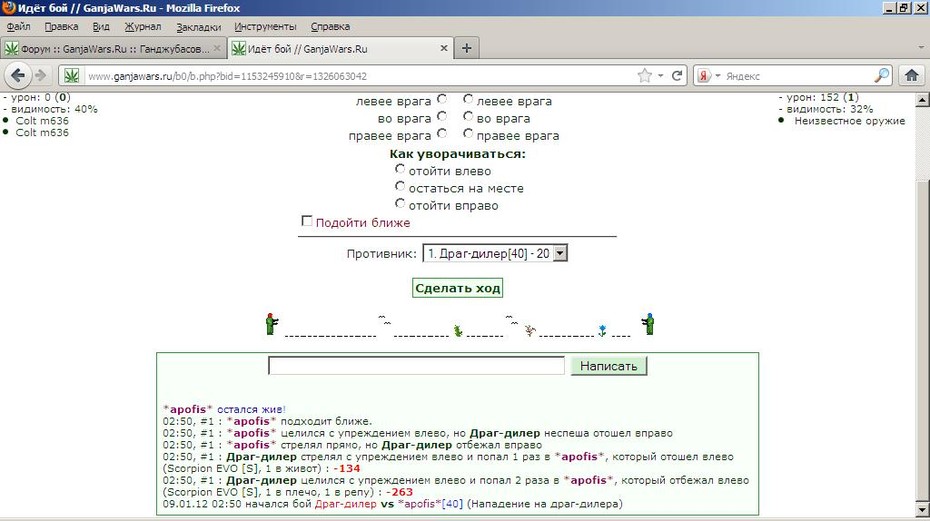The width and height of the screenshot is (930, 521).
Task: Click *apofis* name in 'остался жив' line
Action: [187, 409]
